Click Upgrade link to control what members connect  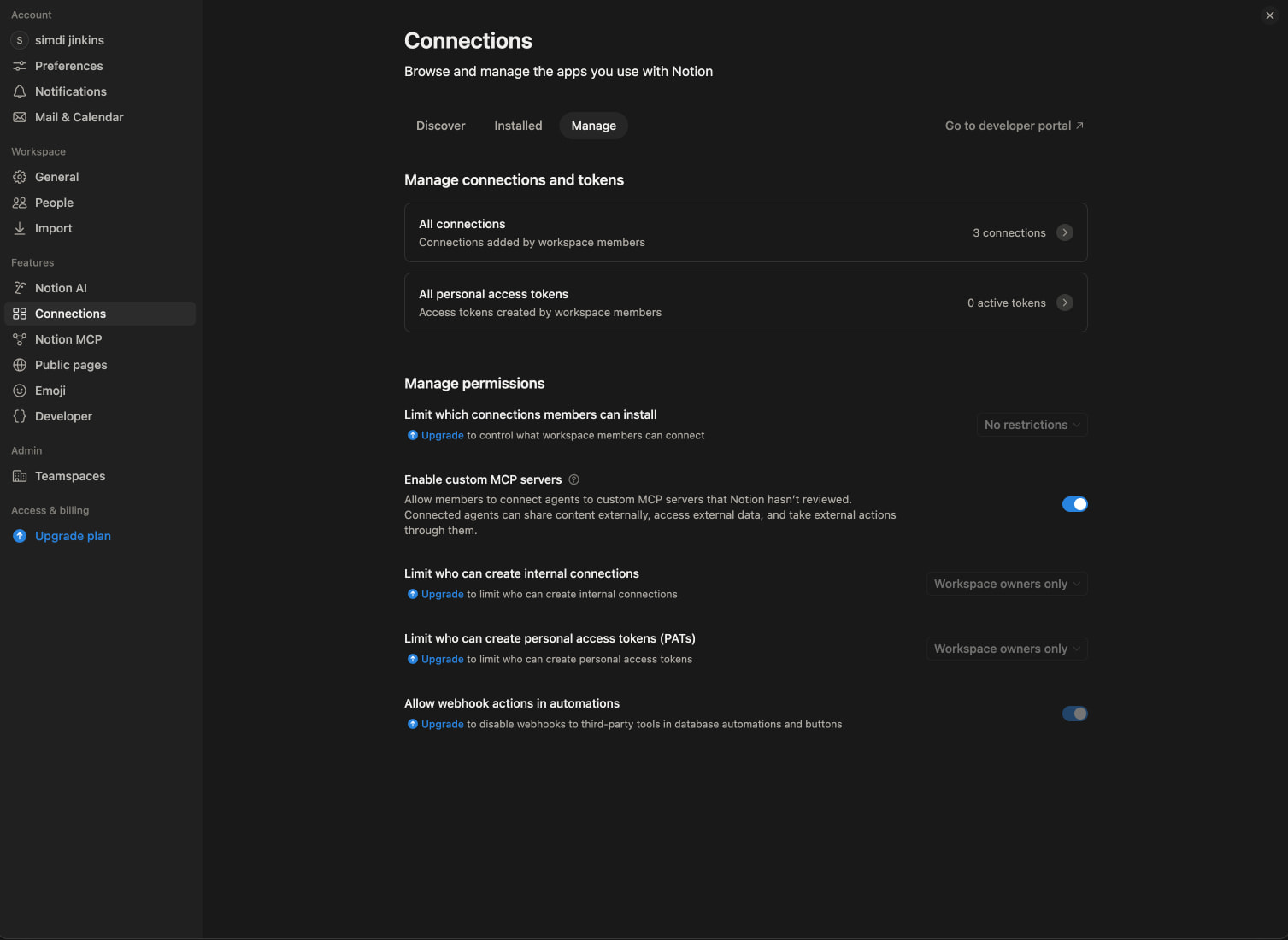pos(443,435)
